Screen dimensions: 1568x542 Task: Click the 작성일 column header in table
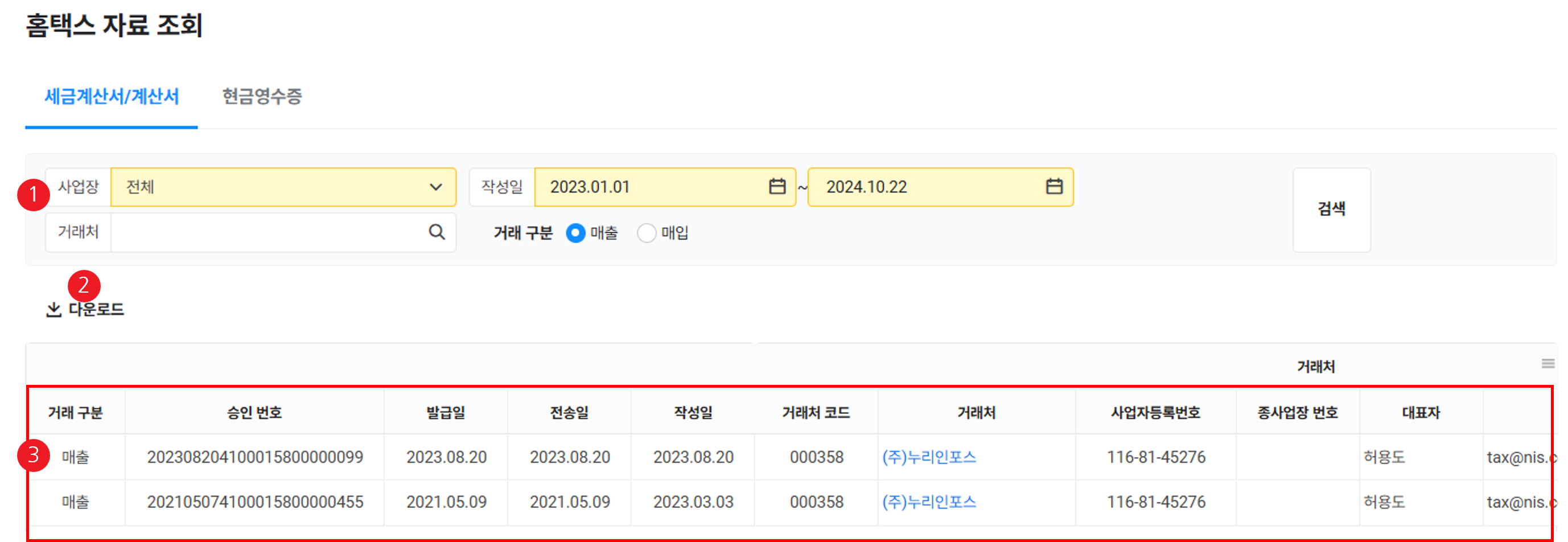[x=693, y=413]
